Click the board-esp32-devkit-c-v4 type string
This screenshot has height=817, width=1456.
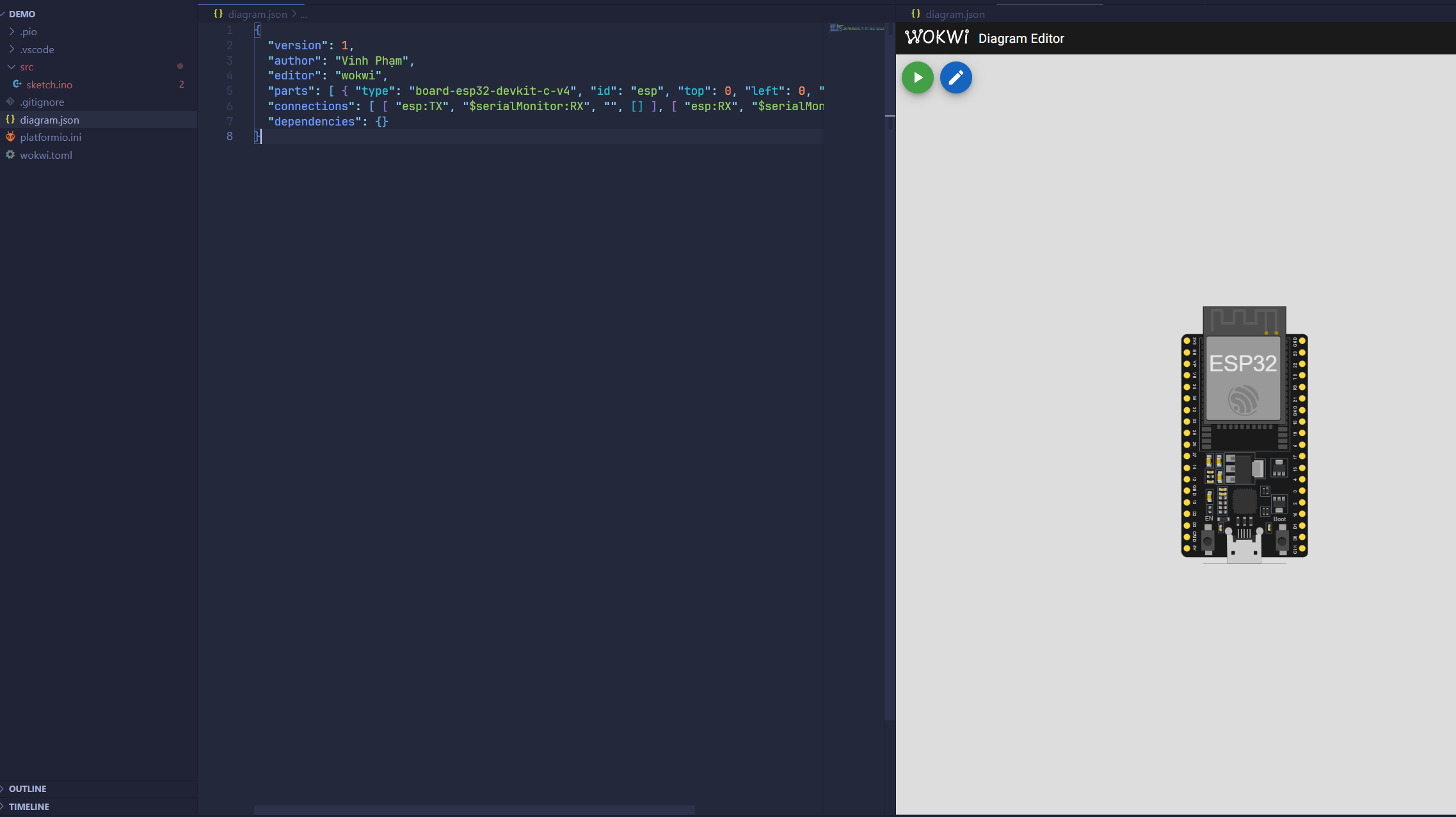click(x=493, y=91)
